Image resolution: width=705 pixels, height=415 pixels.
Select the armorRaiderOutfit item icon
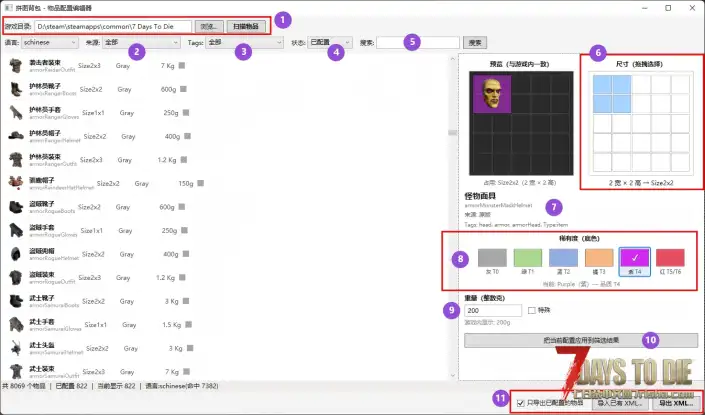pyautogui.click(x=16, y=66)
